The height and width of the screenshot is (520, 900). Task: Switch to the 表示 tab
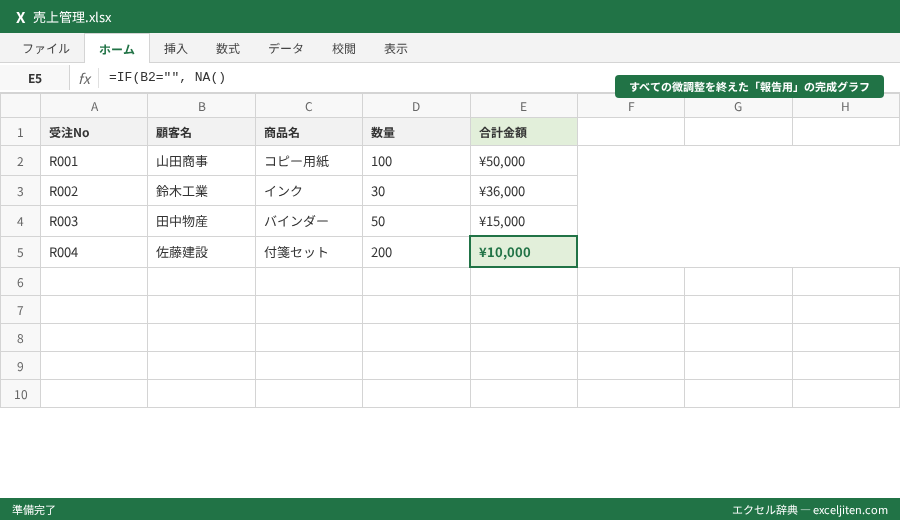pos(395,49)
